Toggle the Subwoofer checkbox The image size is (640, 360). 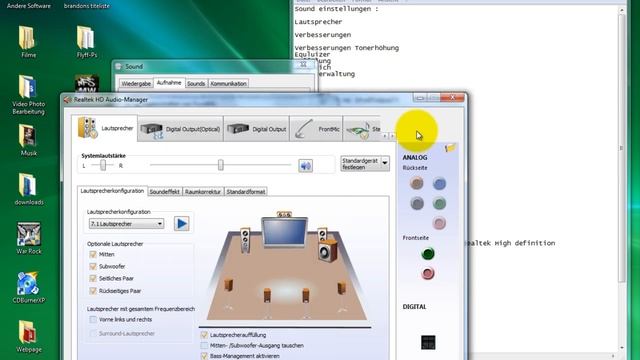93,266
